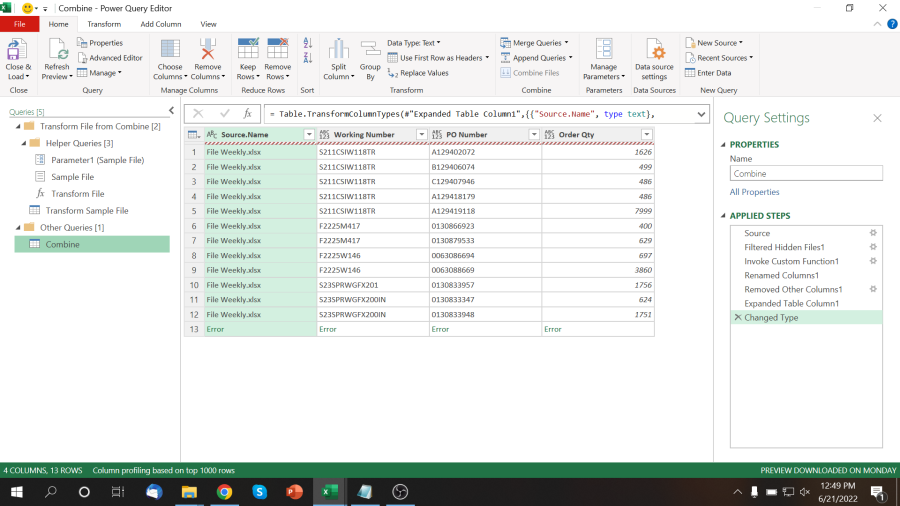Open Data source settings
The image size is (900, 506).
coord(654,60)
